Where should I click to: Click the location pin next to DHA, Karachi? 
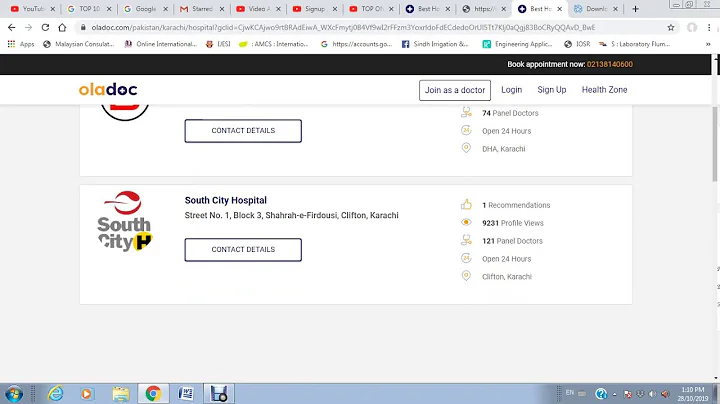click(x=466, y=148)
